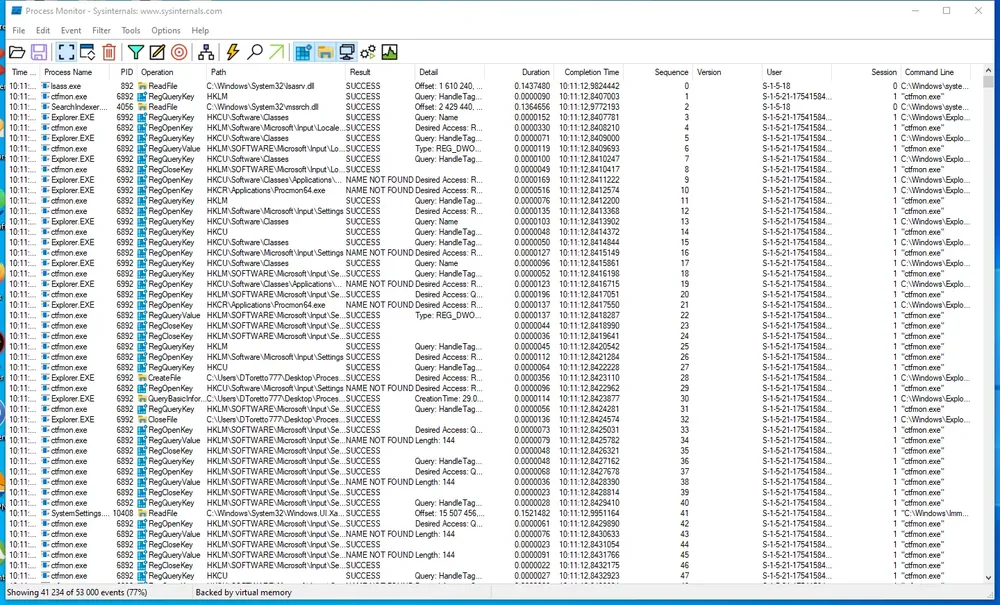Open a saved log with the folder icon
Screen dimensions: 1000x605
pyautogui.click(x=17, y=52)
